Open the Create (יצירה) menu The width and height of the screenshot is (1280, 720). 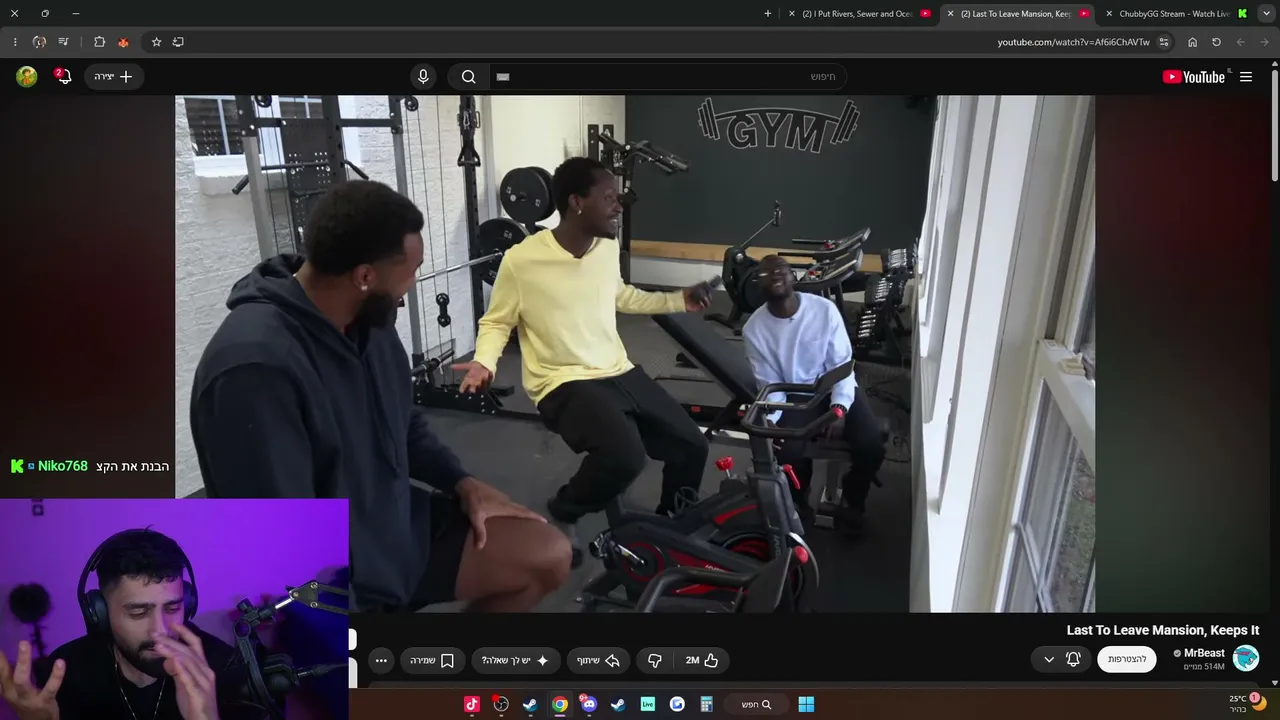tap(113, 76)
